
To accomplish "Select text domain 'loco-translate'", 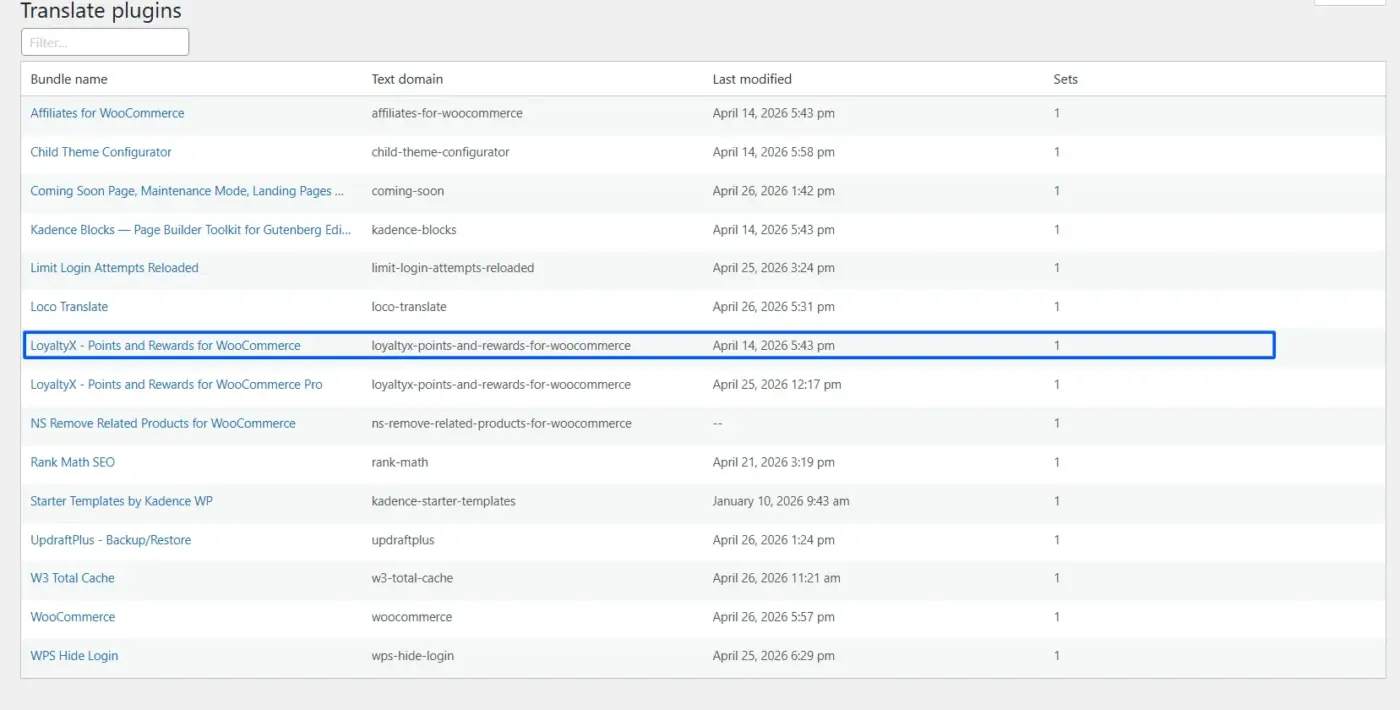I will click(x=409, y=307).
